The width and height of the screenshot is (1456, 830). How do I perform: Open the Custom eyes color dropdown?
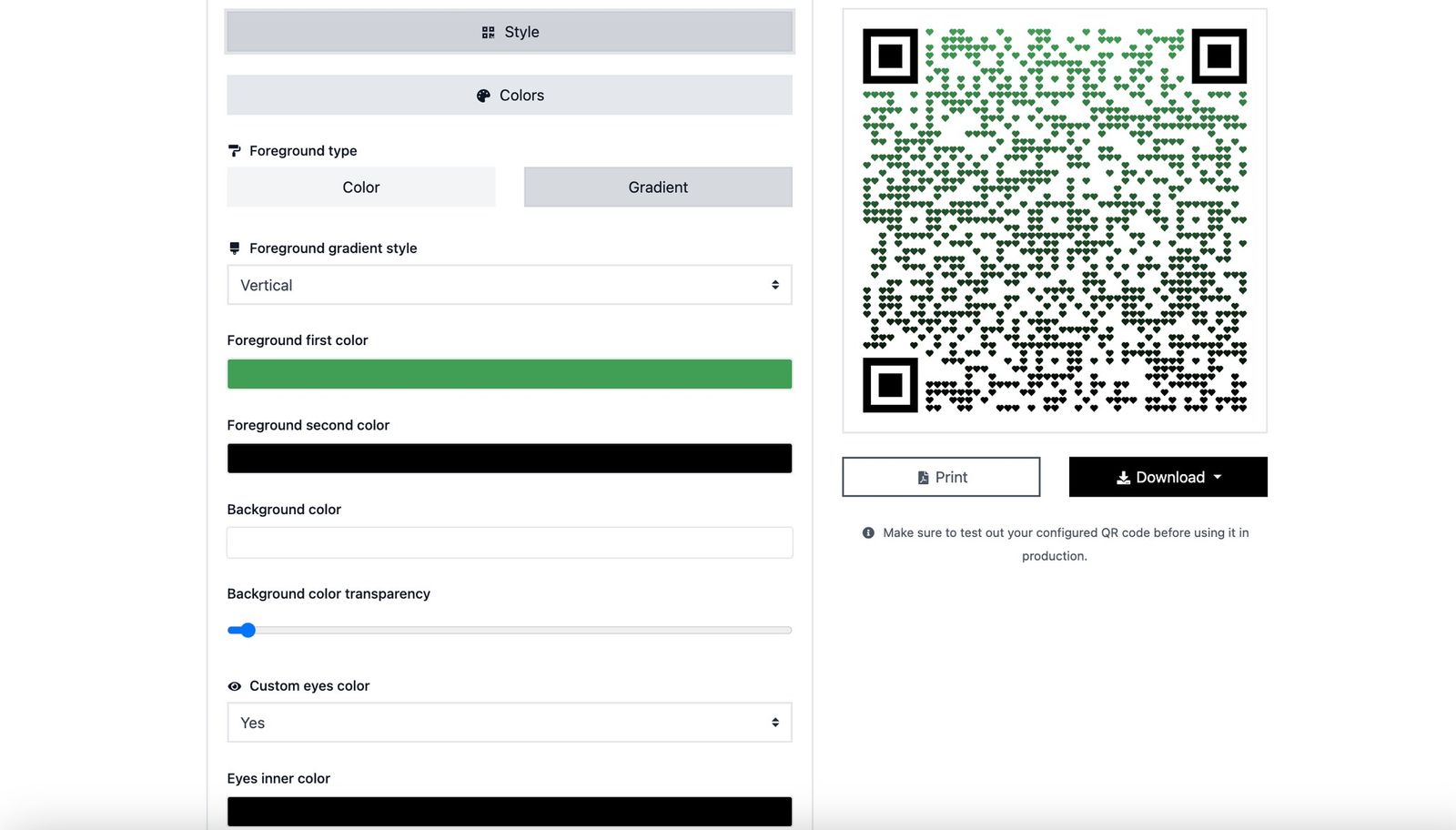tap(510, 722)
